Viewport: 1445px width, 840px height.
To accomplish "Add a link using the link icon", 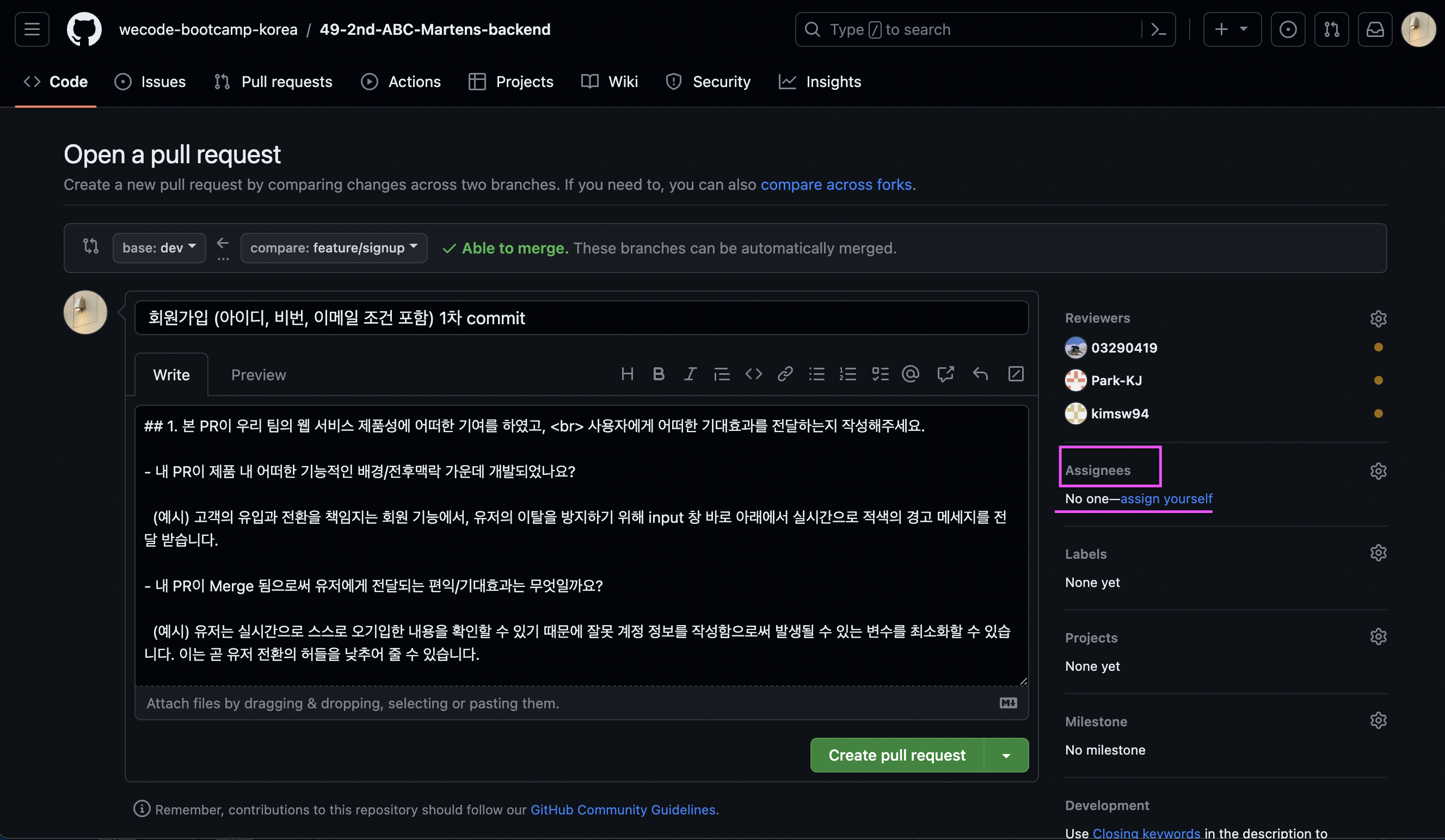I will click(x=785, y=374).
